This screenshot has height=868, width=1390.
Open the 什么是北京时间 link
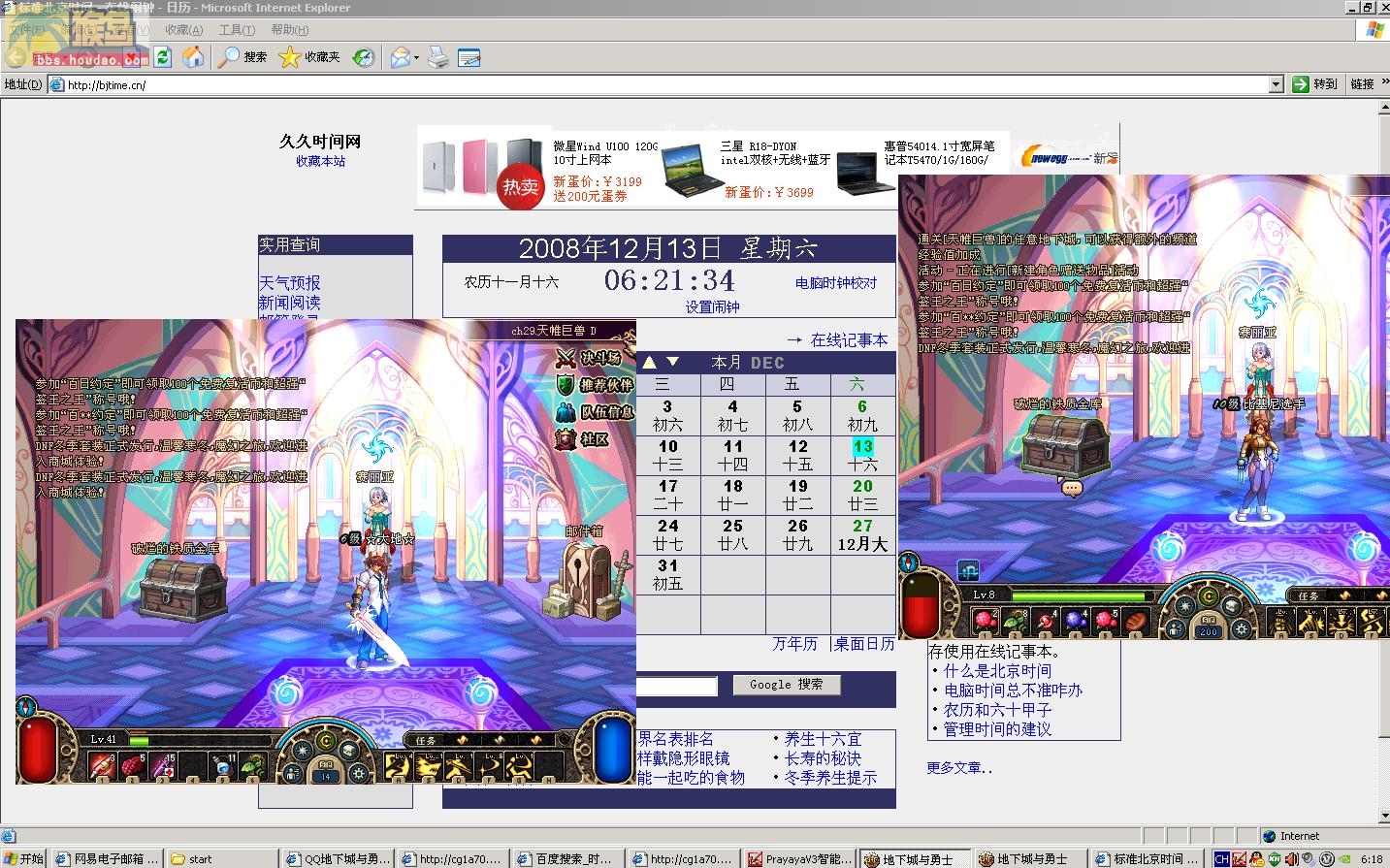[997, 671]
